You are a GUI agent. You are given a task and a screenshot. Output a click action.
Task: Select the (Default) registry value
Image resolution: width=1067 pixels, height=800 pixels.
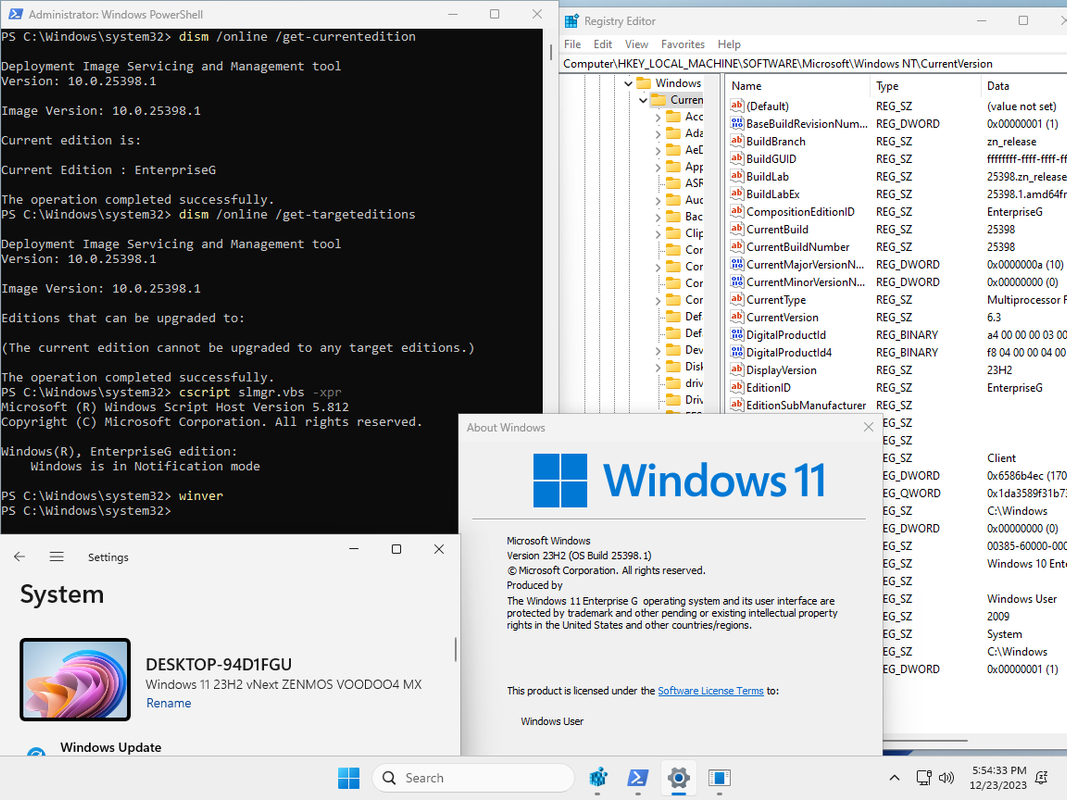(x=767, y=106)
